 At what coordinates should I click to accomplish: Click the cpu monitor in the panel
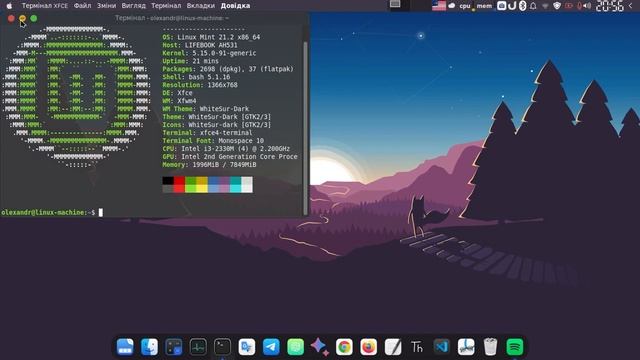pos(465,6)
